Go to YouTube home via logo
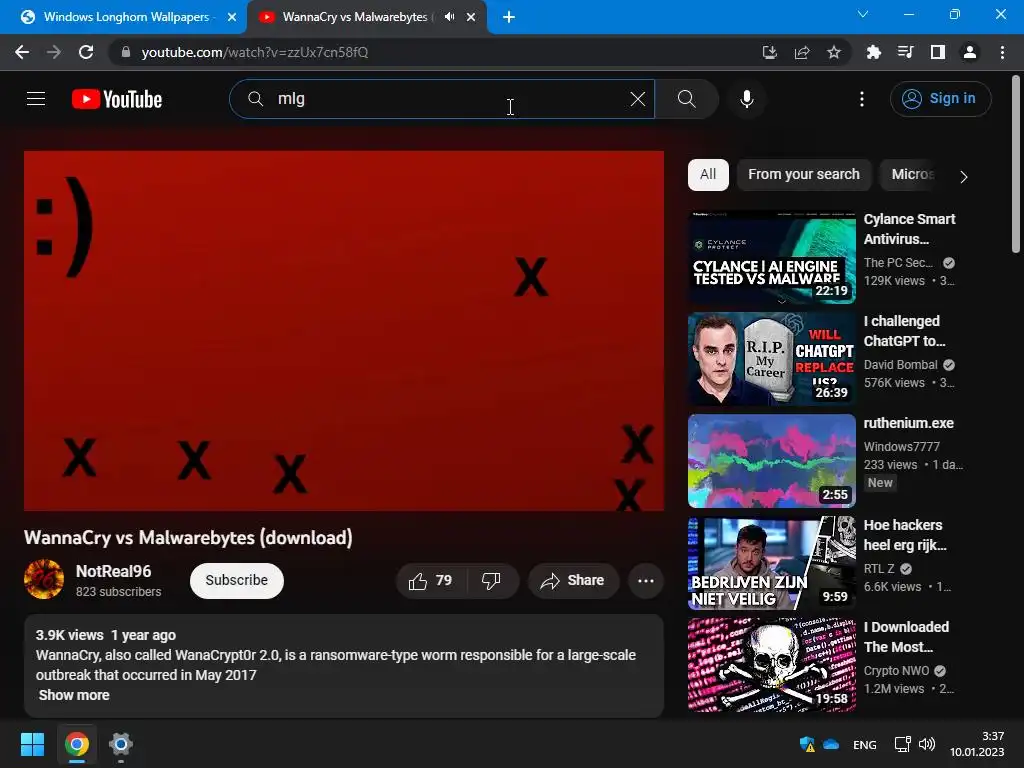Screen dimensions: 1024x768 pyautogui.click(x=117, y=99)
